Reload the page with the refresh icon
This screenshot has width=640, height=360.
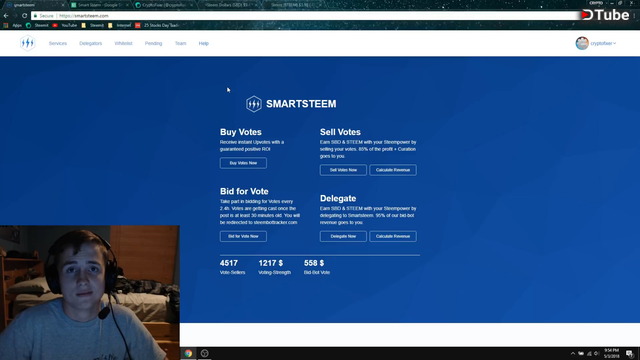(24, 16)
